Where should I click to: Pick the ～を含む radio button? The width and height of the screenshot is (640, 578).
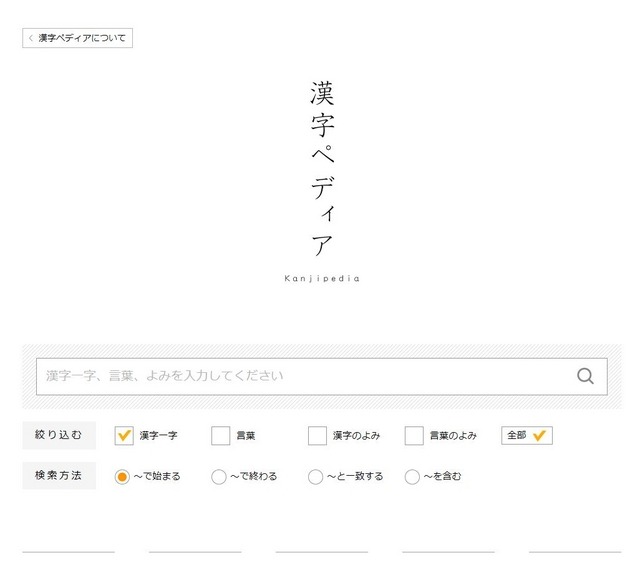[x=412, y=477]
